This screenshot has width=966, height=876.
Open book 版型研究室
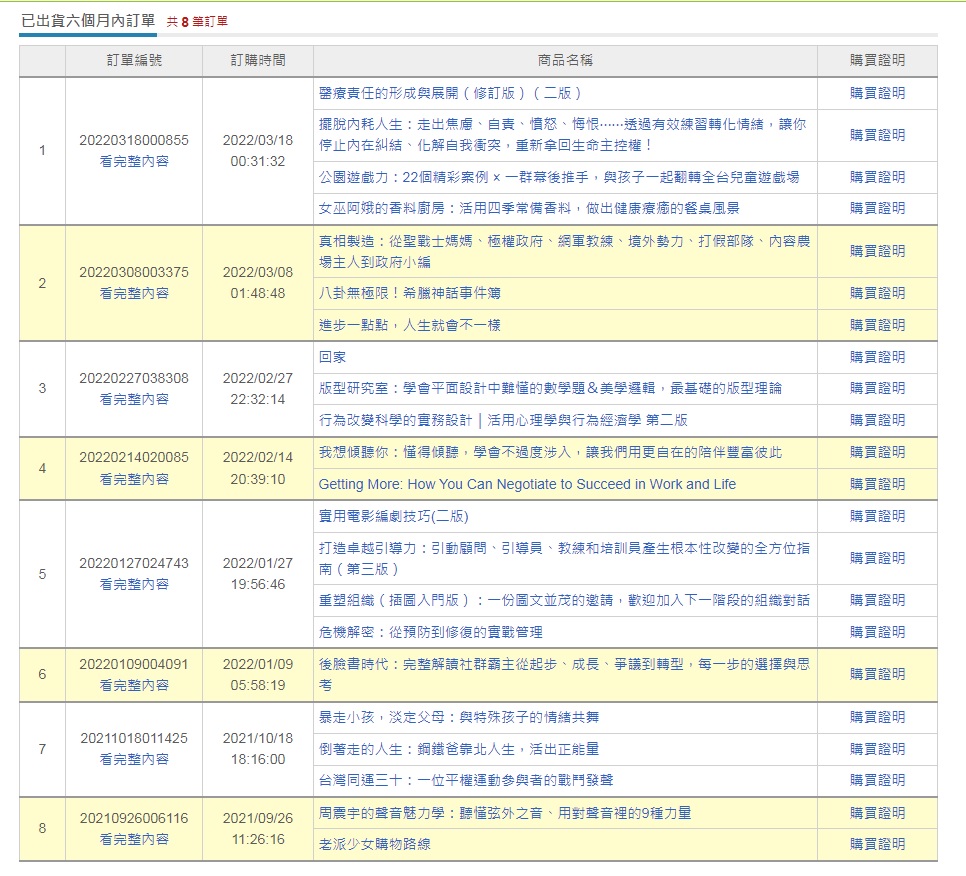[550, 388]
